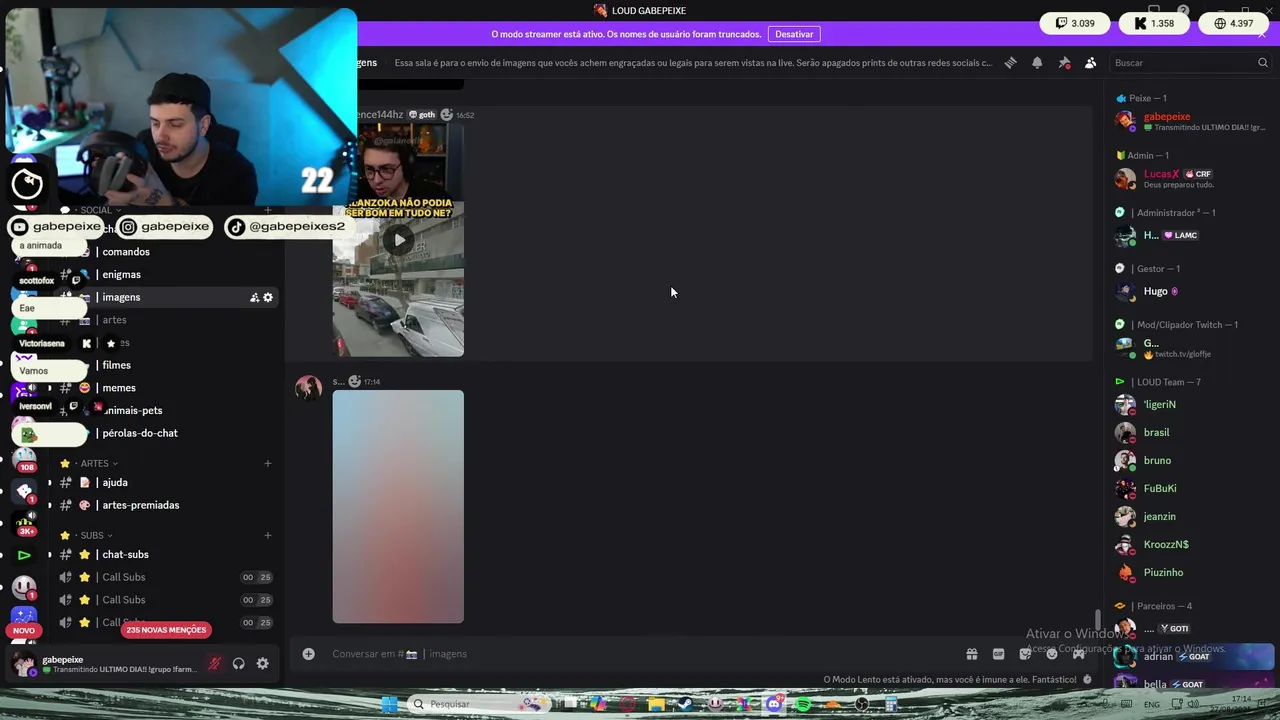Open the apps/game controller icon in message bar
Image resolution: width=1280 pixels, height=720 pixels.
(1079, 654)
